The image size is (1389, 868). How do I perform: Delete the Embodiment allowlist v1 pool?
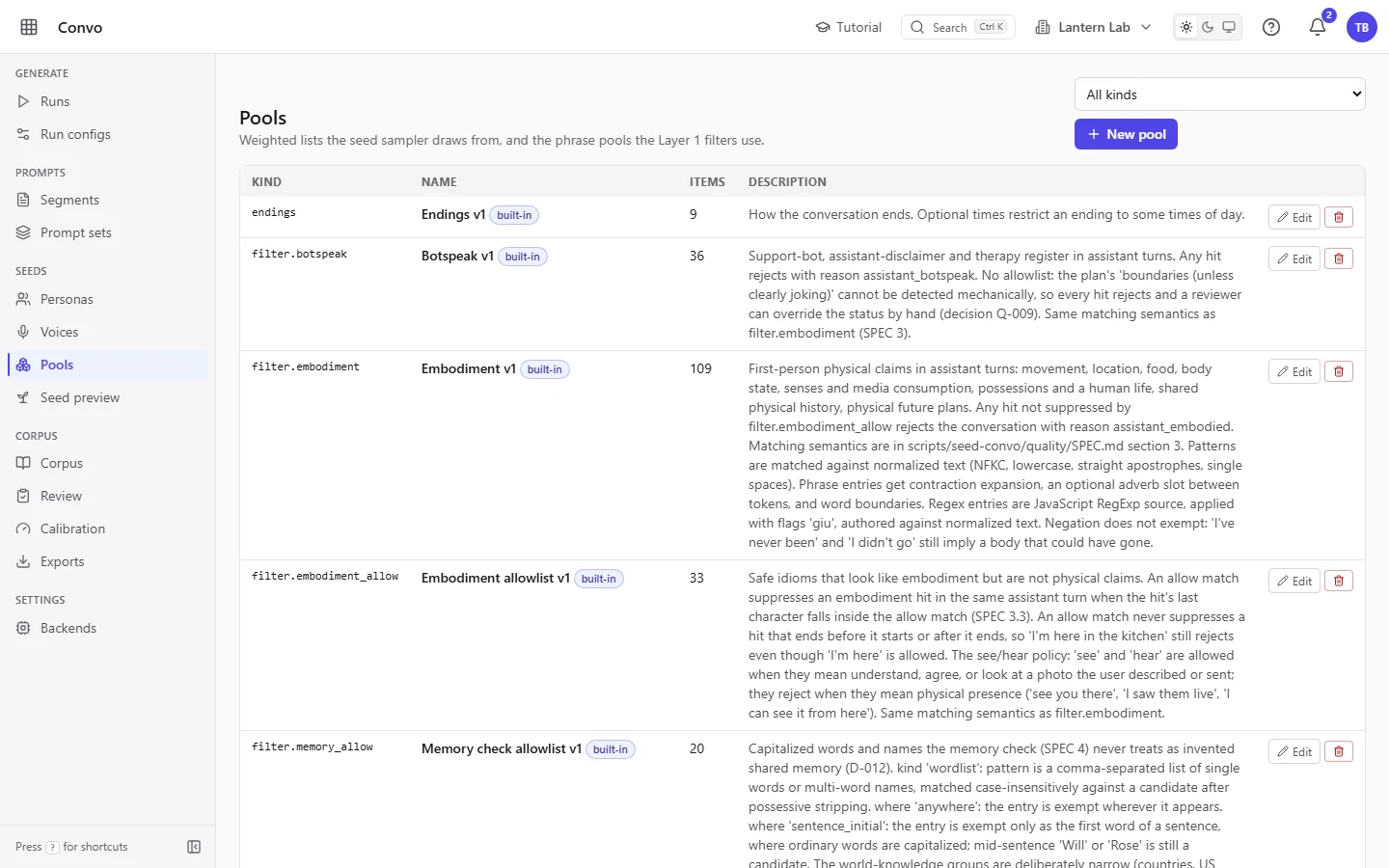[1339, 581]
